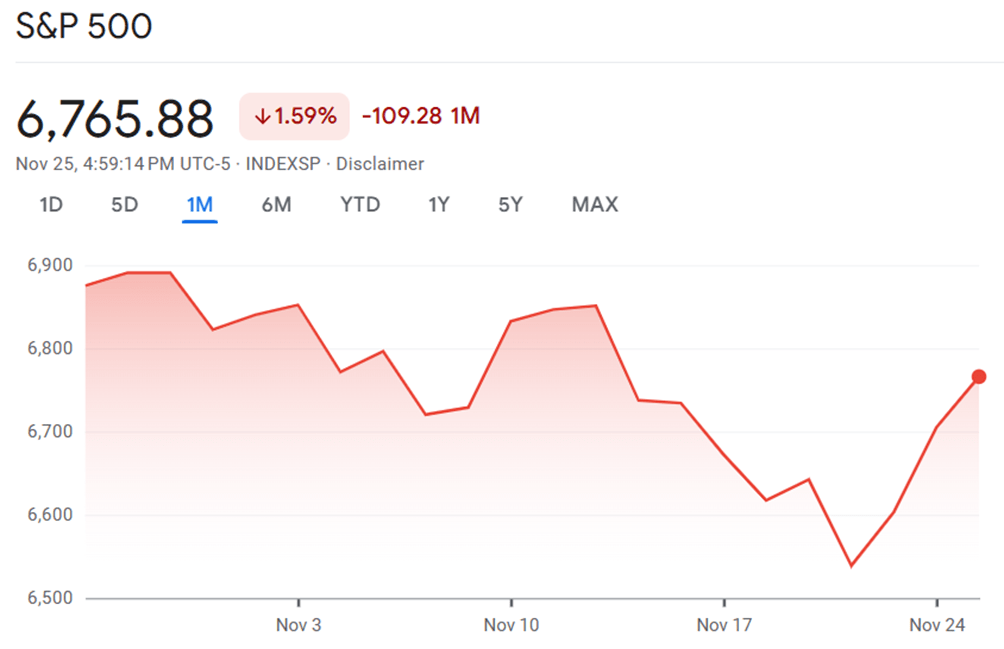The image size is (1004, 649).
Task: Click the S&P 500 title
Action: click(x=84, y=27)
